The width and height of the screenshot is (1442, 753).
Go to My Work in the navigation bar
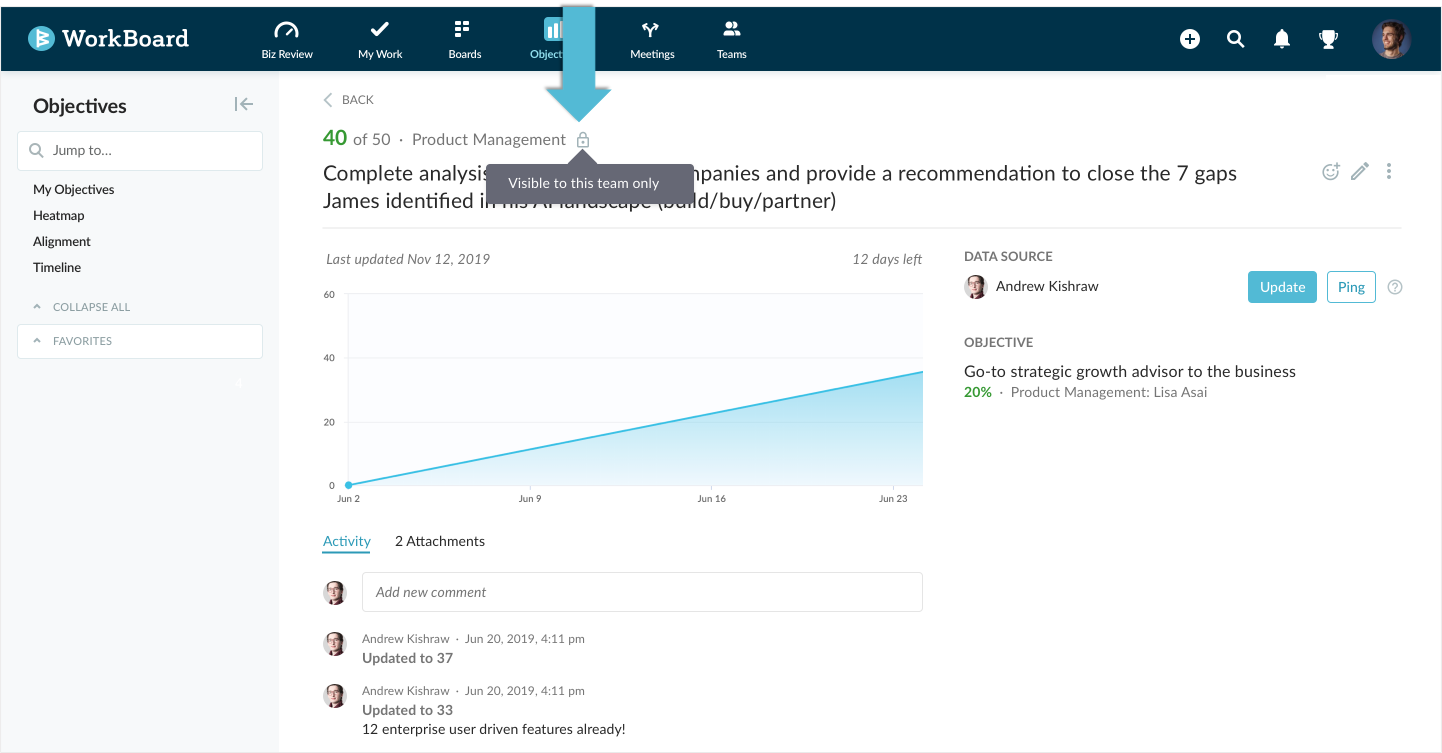point(380,40)
